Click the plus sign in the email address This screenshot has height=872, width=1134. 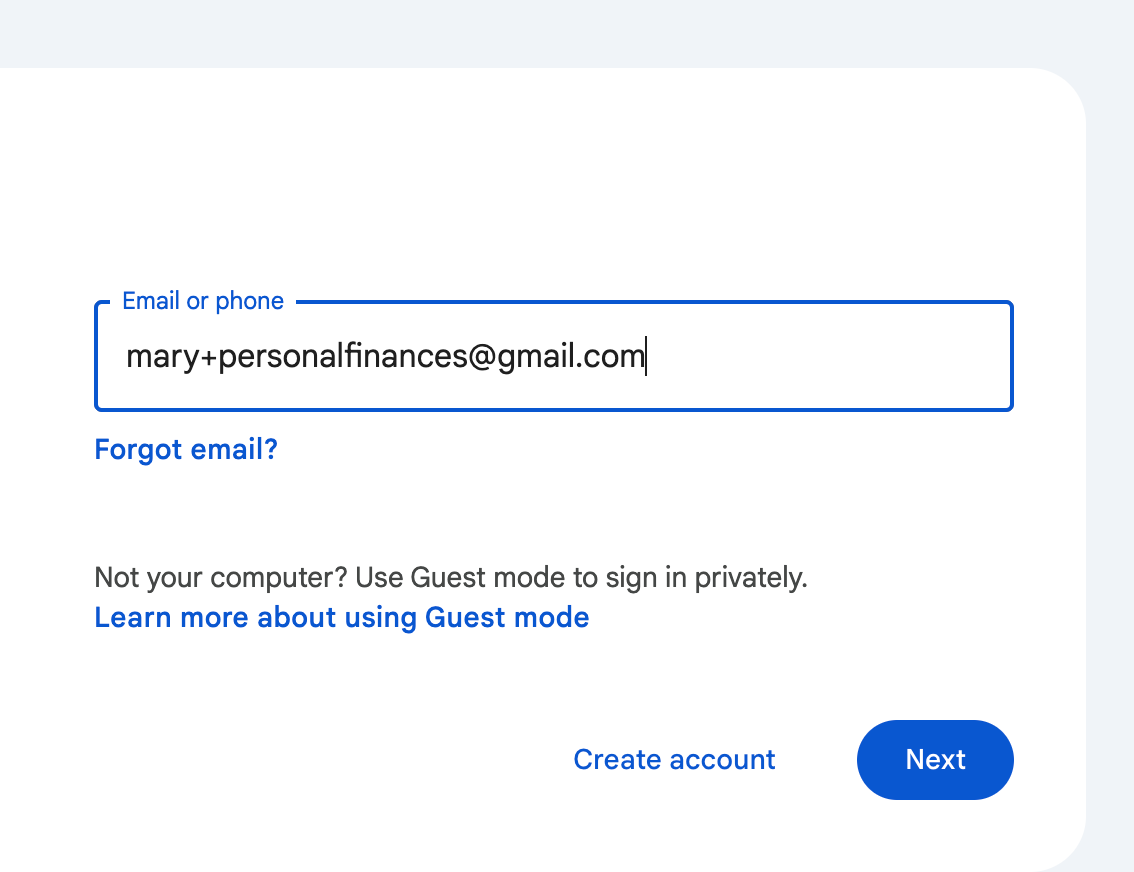pyautogui.click(x=208, y=357)
